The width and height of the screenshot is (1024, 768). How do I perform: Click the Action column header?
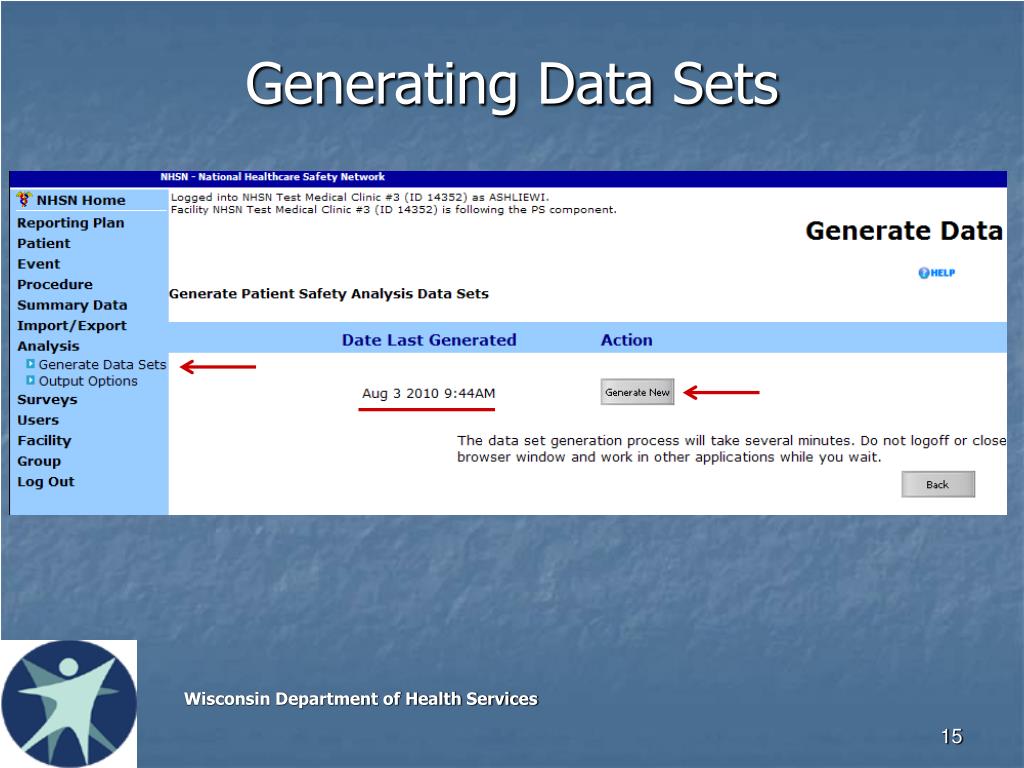[626, 340]
